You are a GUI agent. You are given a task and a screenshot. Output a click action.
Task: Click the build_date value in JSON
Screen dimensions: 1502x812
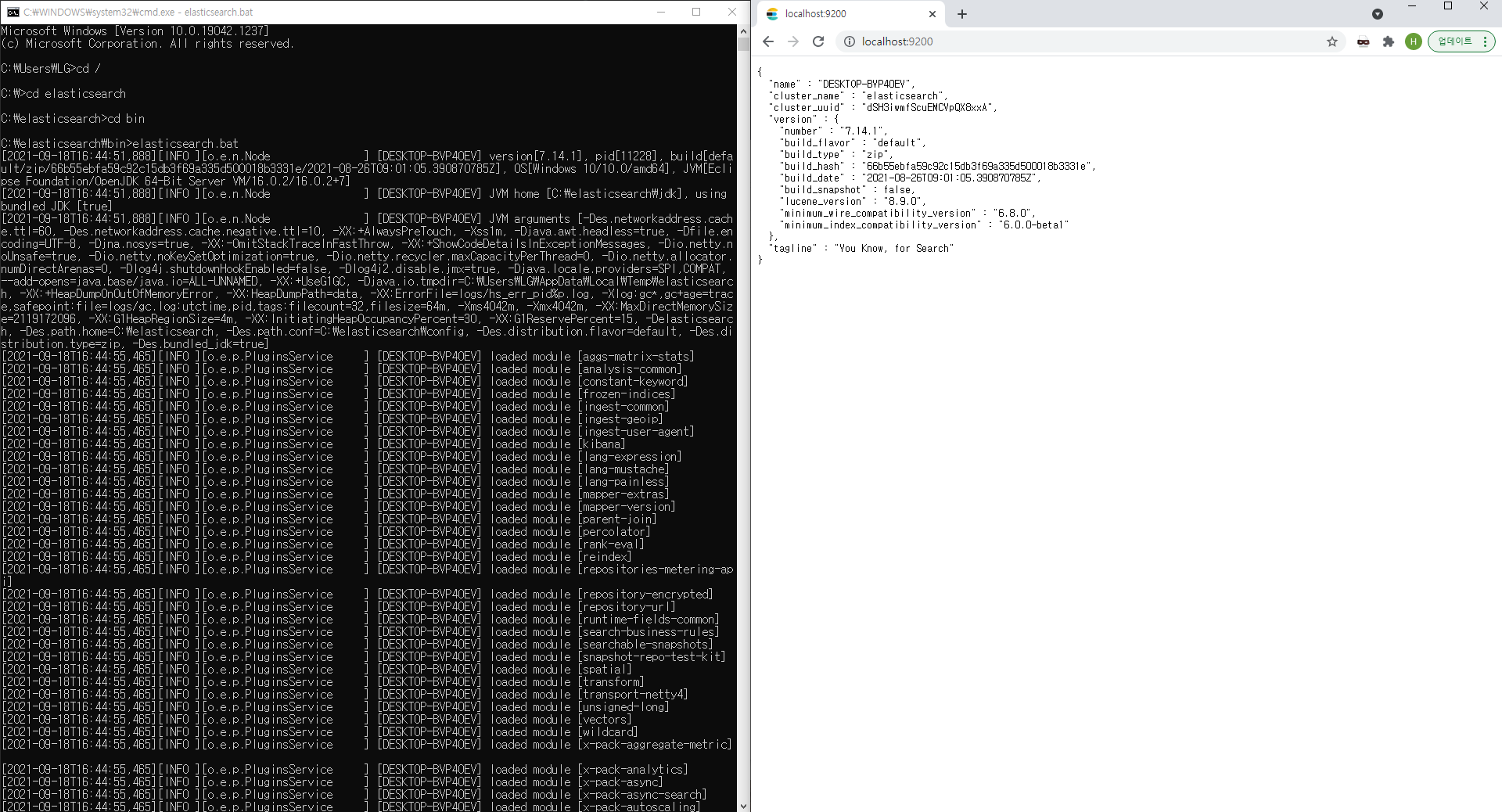point(950,178)
